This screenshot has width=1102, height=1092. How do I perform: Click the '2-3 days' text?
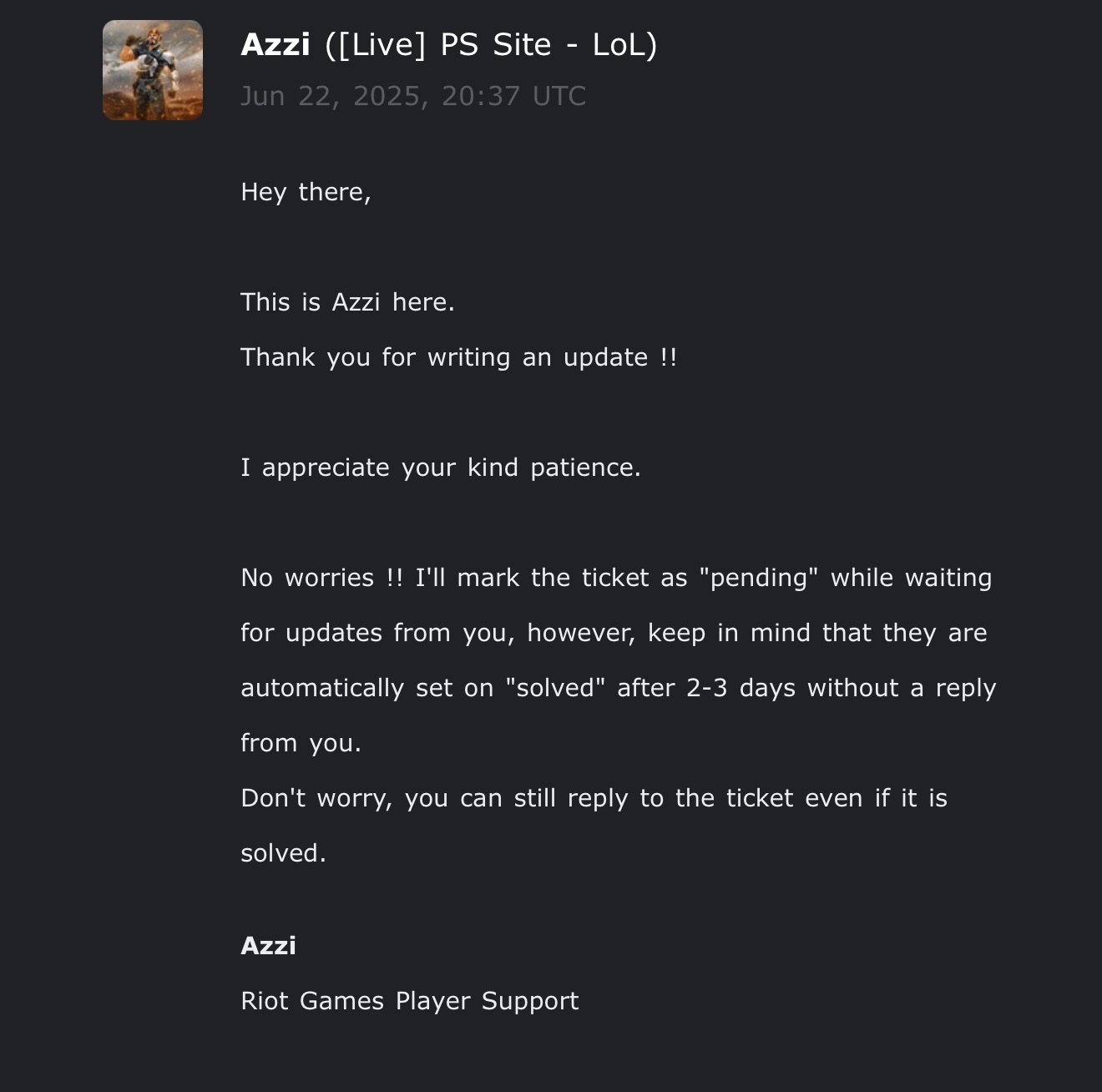click(741, 688)
